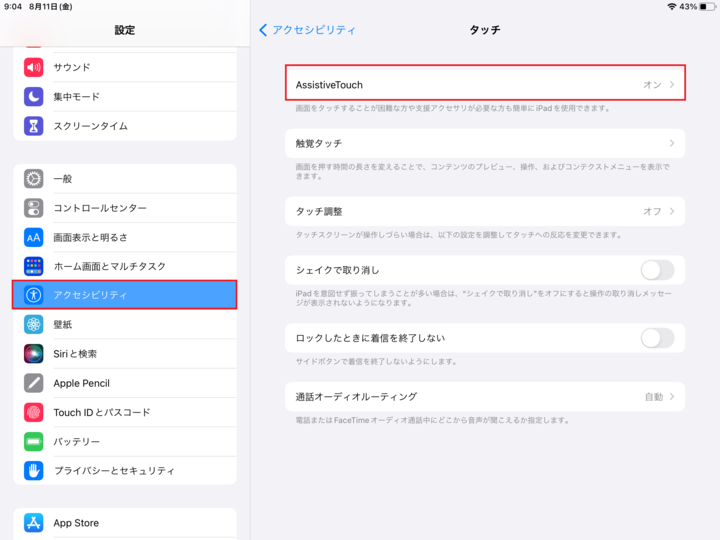
Task: Click バッテリー label in sidebar
Action: (x=77, y=442)
